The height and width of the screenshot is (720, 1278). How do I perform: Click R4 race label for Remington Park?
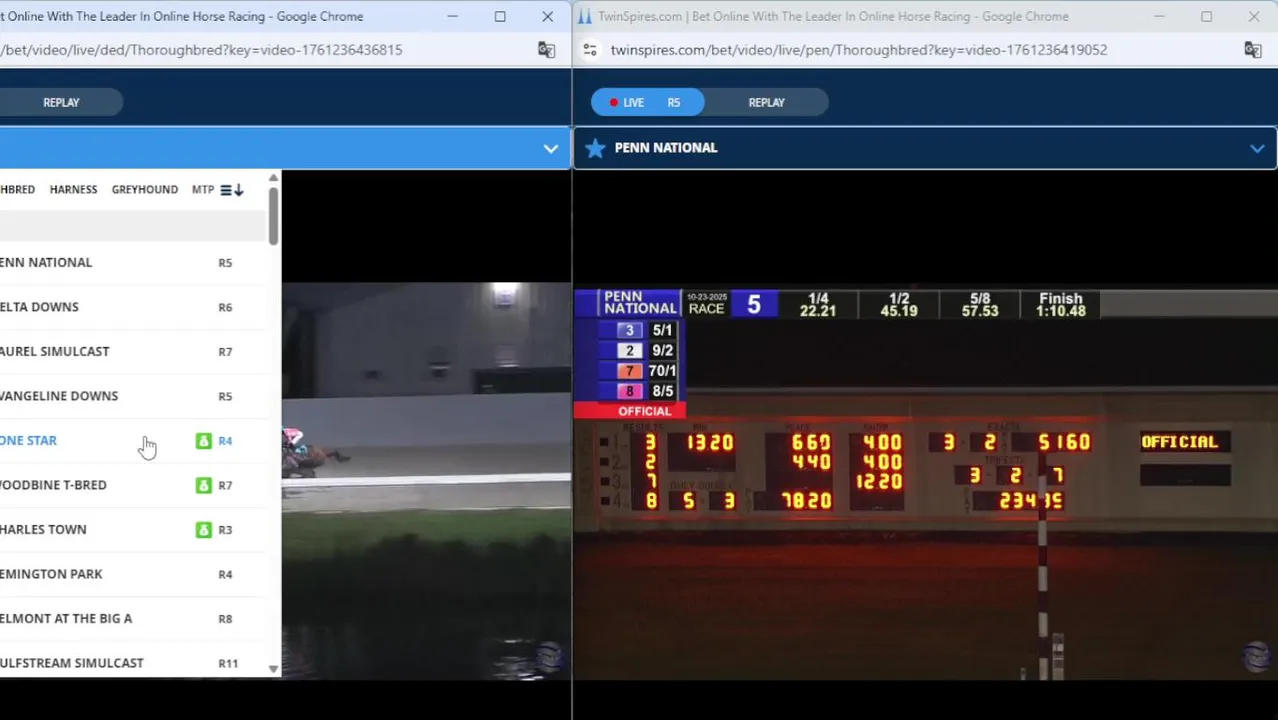[225, 574]
